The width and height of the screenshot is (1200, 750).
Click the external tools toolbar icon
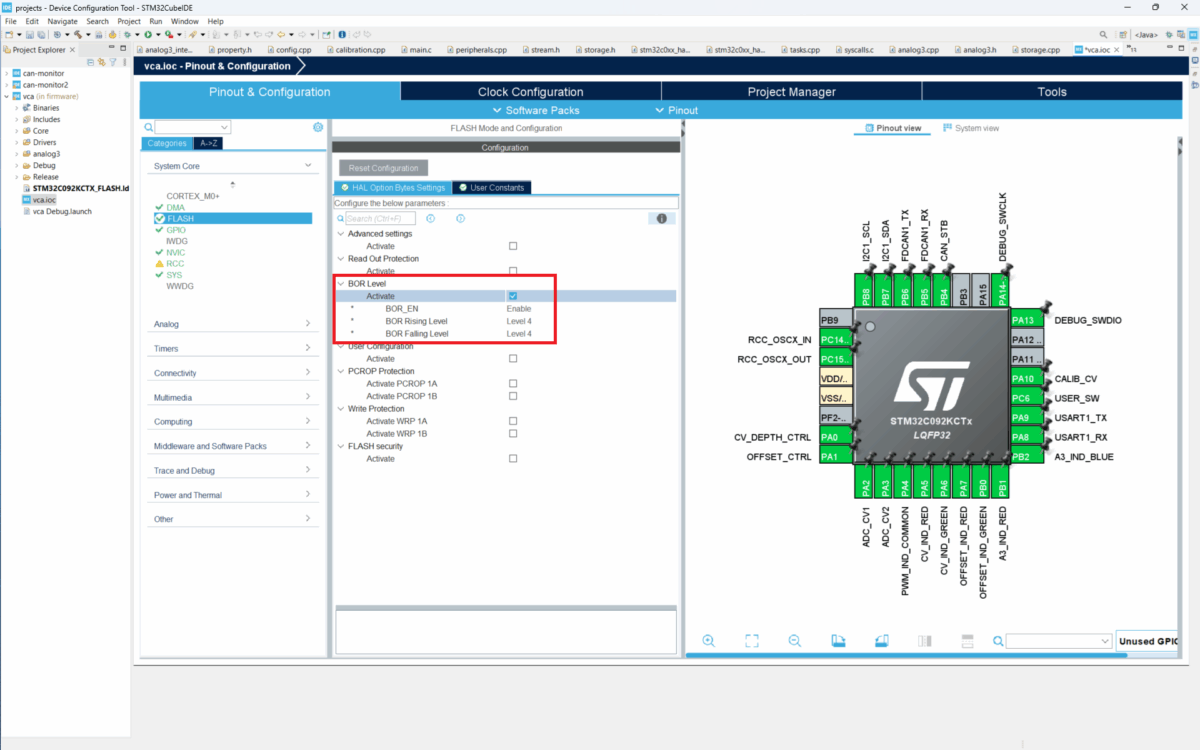coord(168,34)
